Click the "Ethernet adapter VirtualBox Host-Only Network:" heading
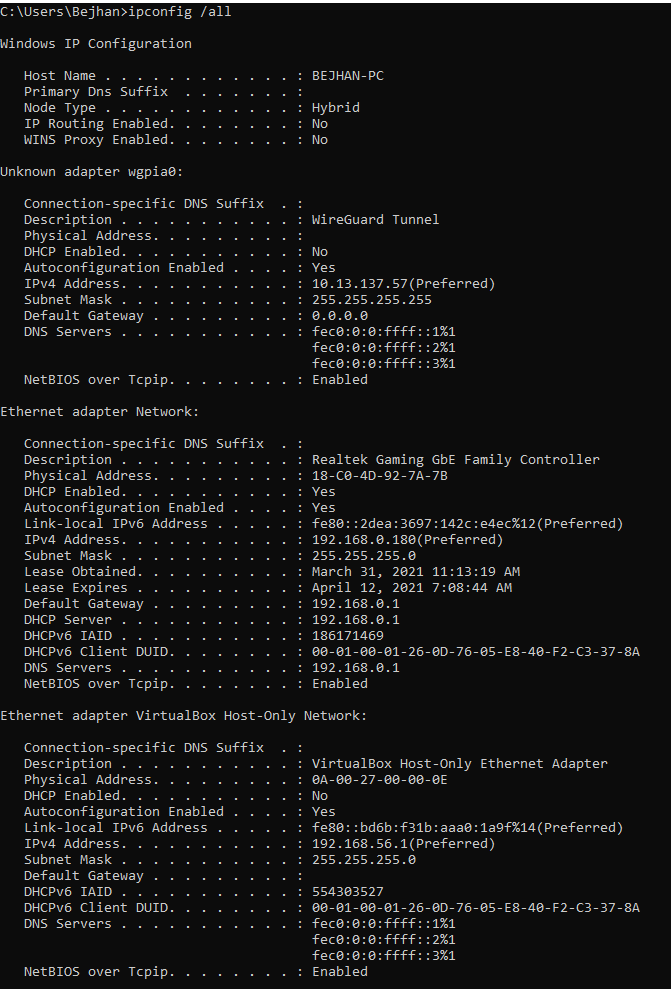671x989 pixels. (184, 716)
